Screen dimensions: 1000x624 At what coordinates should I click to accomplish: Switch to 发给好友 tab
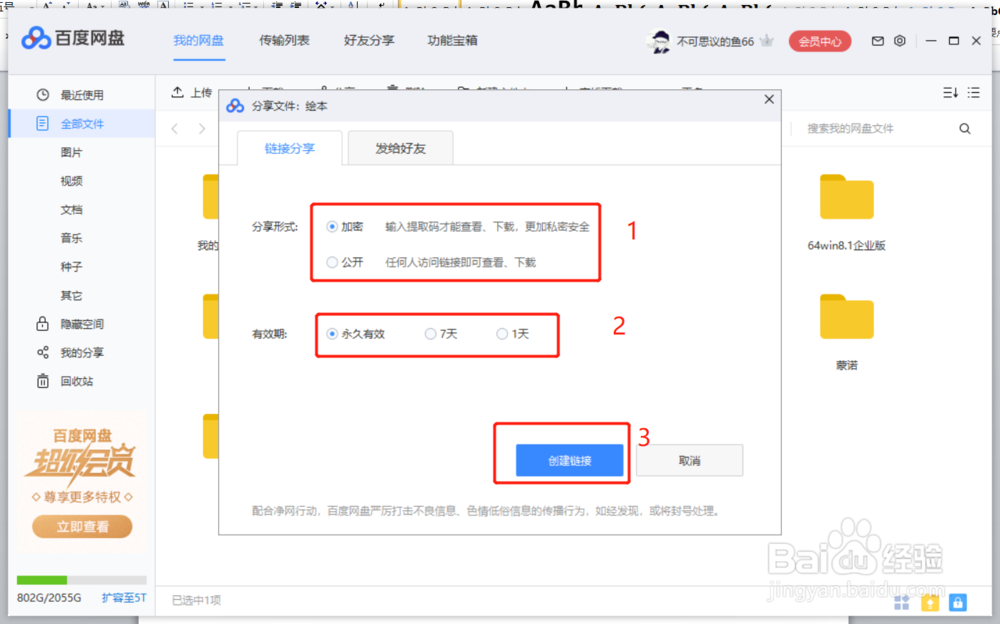click(401, 149)
